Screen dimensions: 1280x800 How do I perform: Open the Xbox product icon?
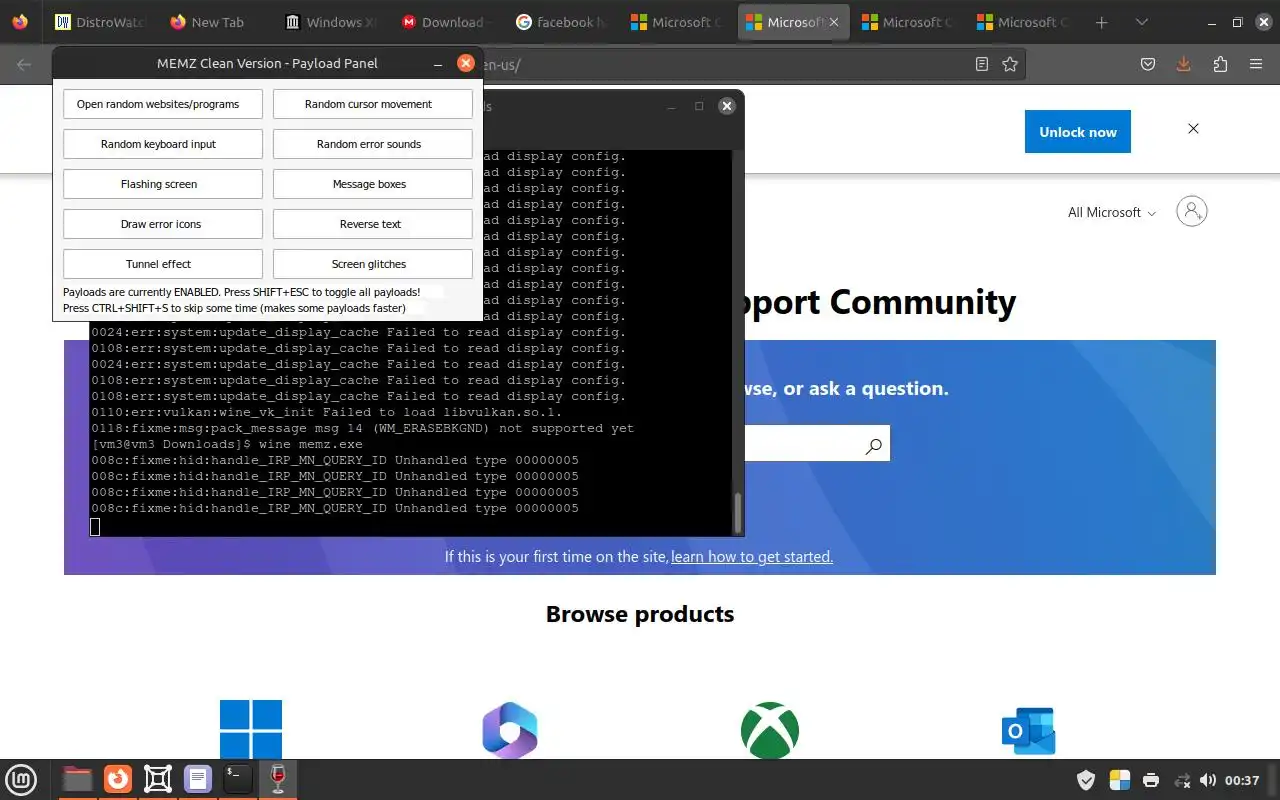pos(770,729)
